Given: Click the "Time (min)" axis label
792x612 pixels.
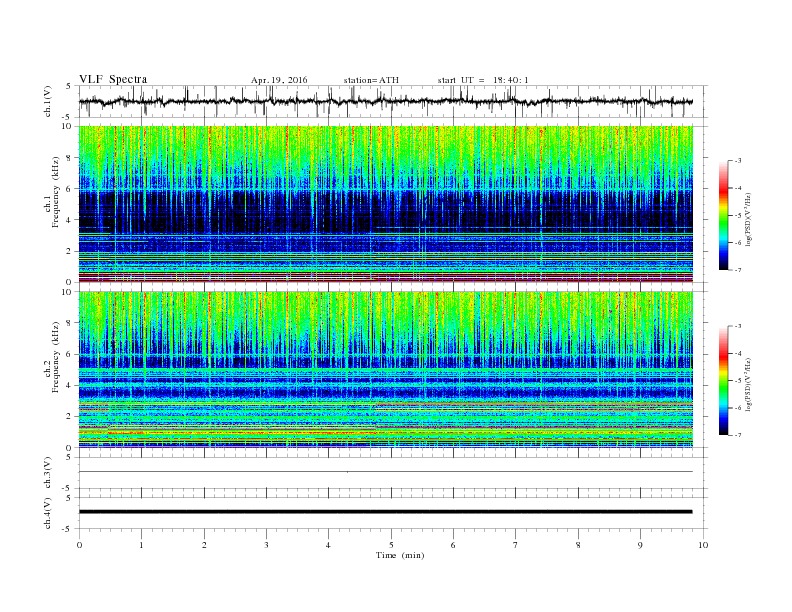Looking at the screenshot, I should coord(400,555).
